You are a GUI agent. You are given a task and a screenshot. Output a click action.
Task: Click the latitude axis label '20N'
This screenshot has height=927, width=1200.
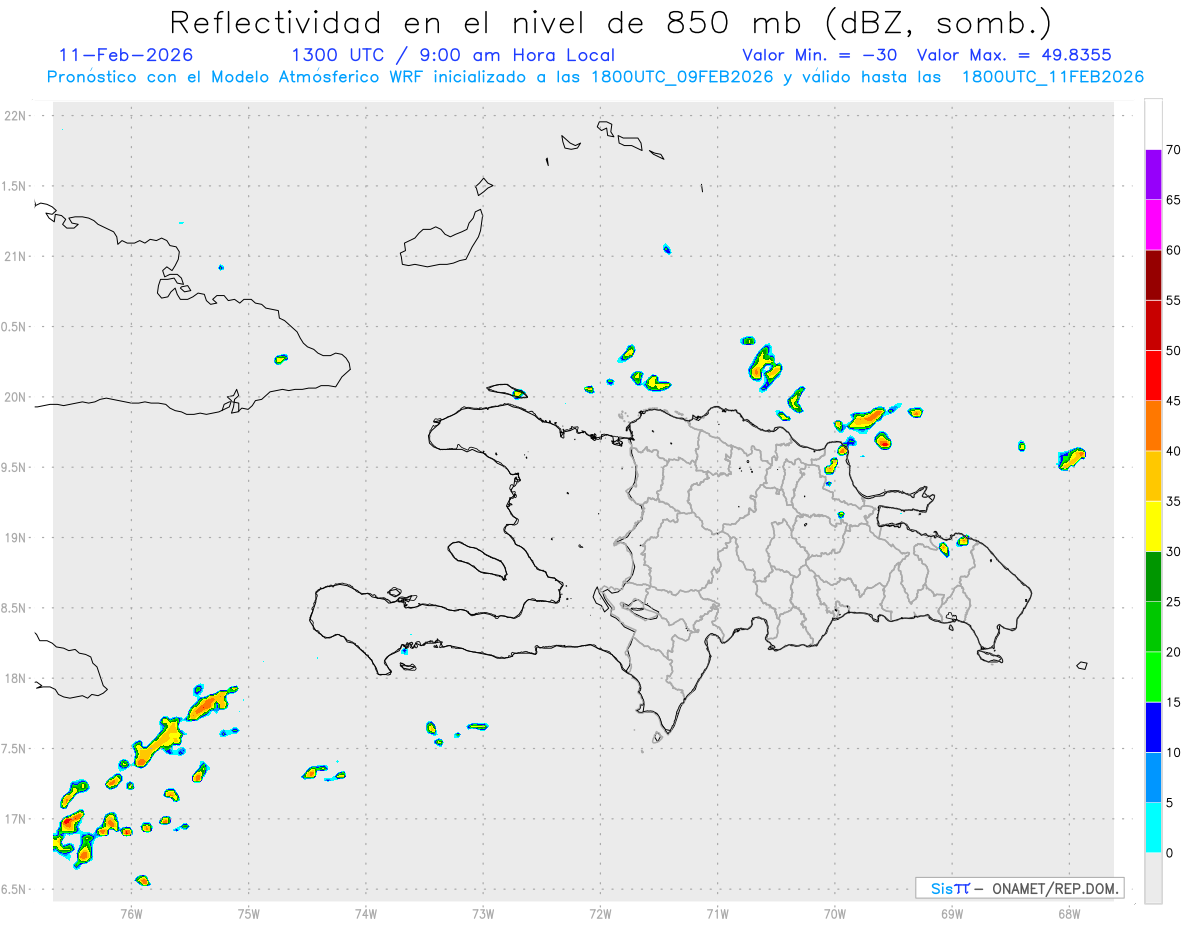(17, 397)
